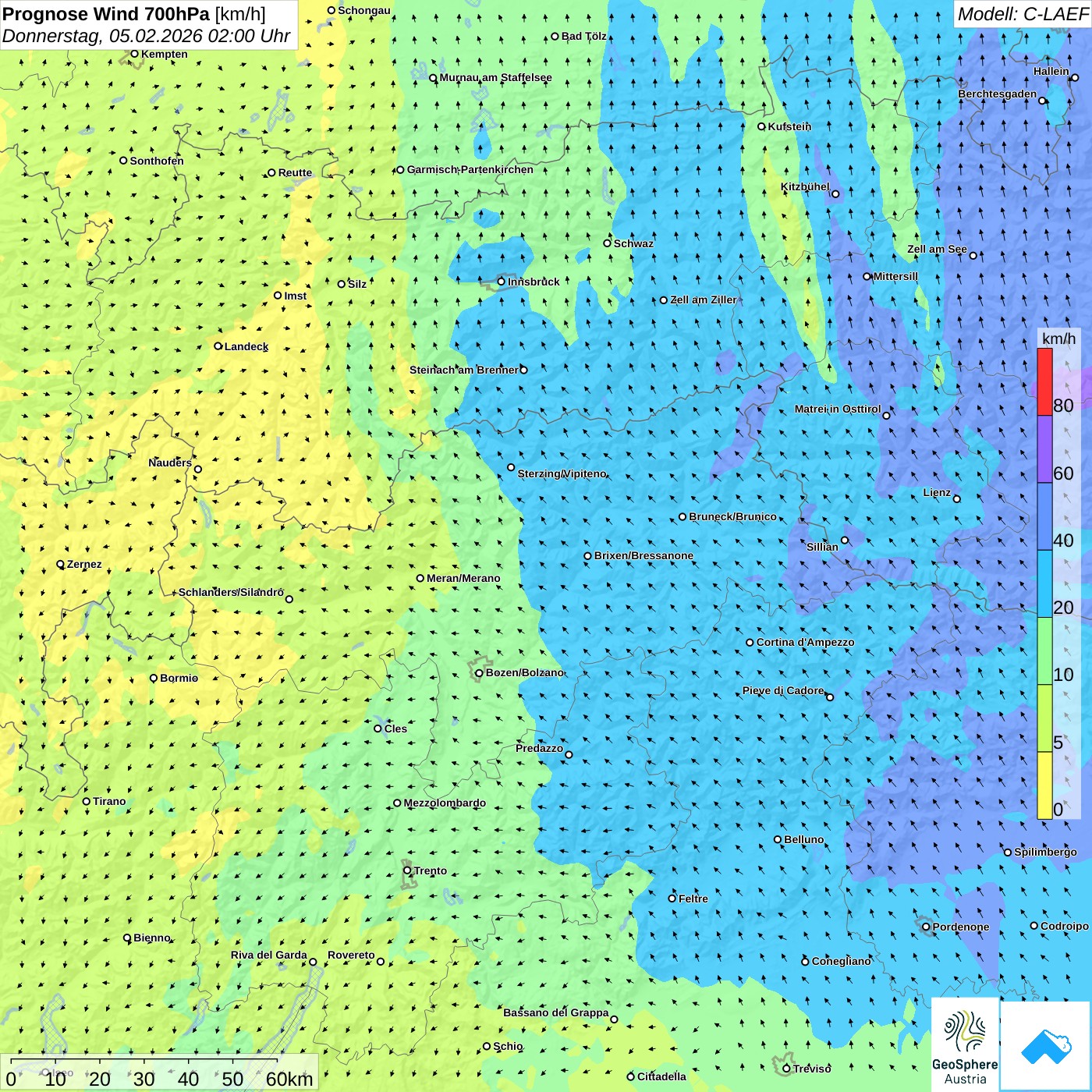Click the Berchtesgaden label
1092x1092 pixels.
tap(998, 94)
